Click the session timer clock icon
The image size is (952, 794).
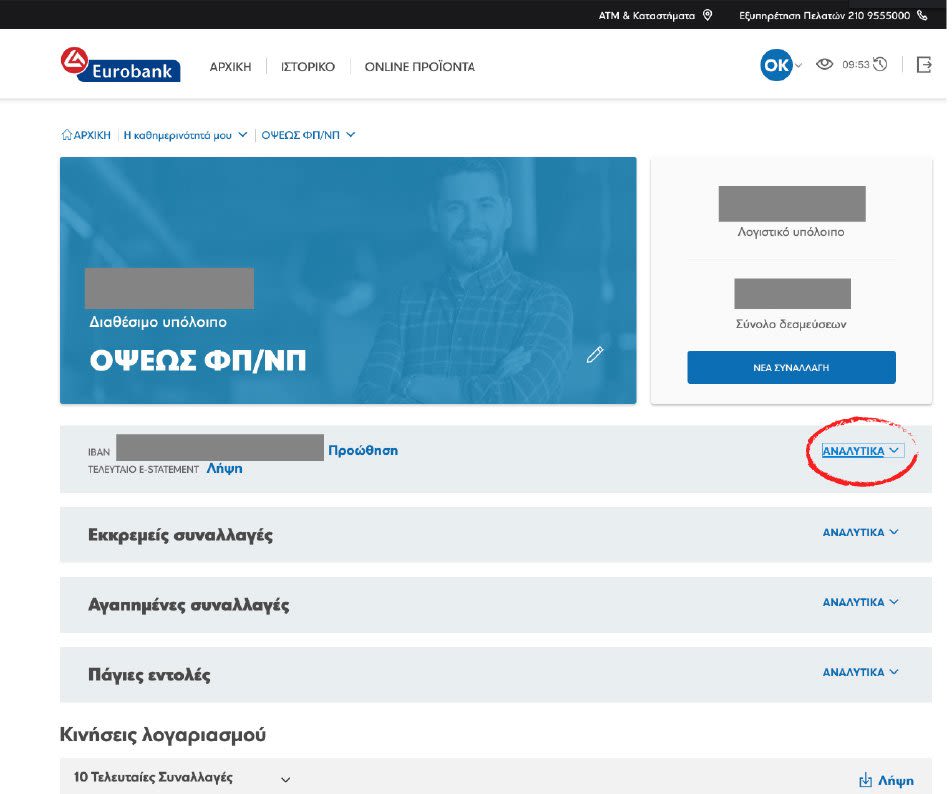pyautogui.click(x=880, y=65)
